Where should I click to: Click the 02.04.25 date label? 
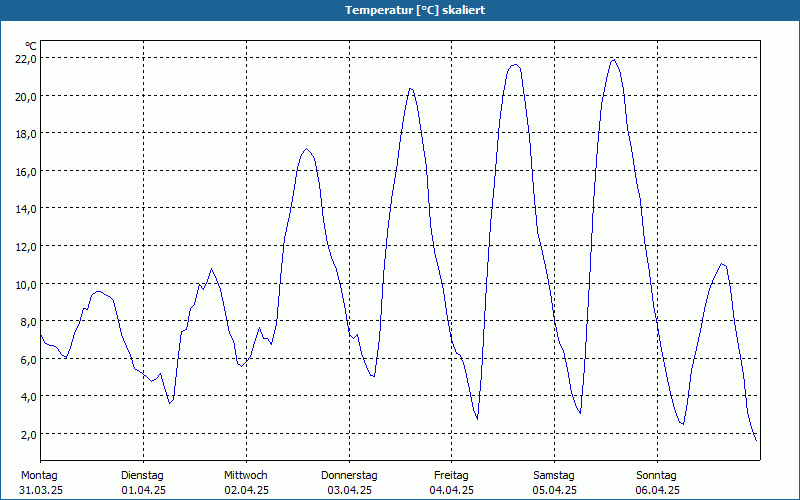point(246,490)
